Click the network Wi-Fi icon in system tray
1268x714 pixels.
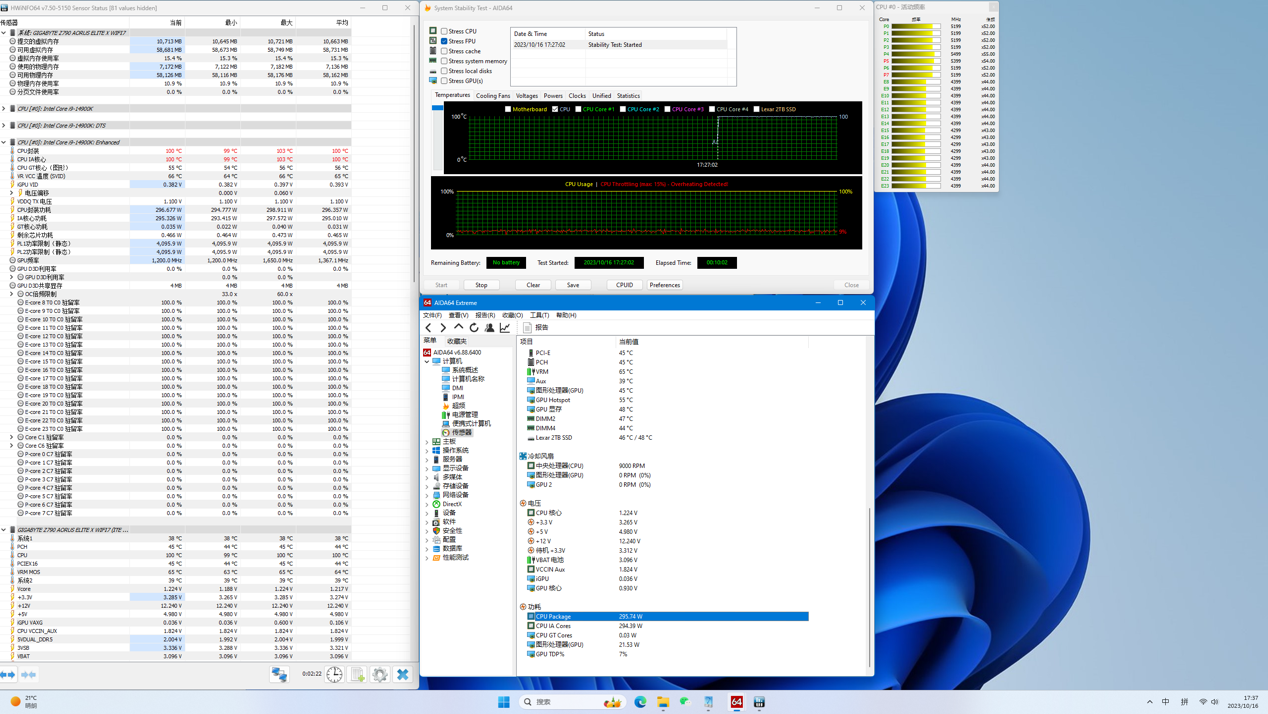(1203, 702)
